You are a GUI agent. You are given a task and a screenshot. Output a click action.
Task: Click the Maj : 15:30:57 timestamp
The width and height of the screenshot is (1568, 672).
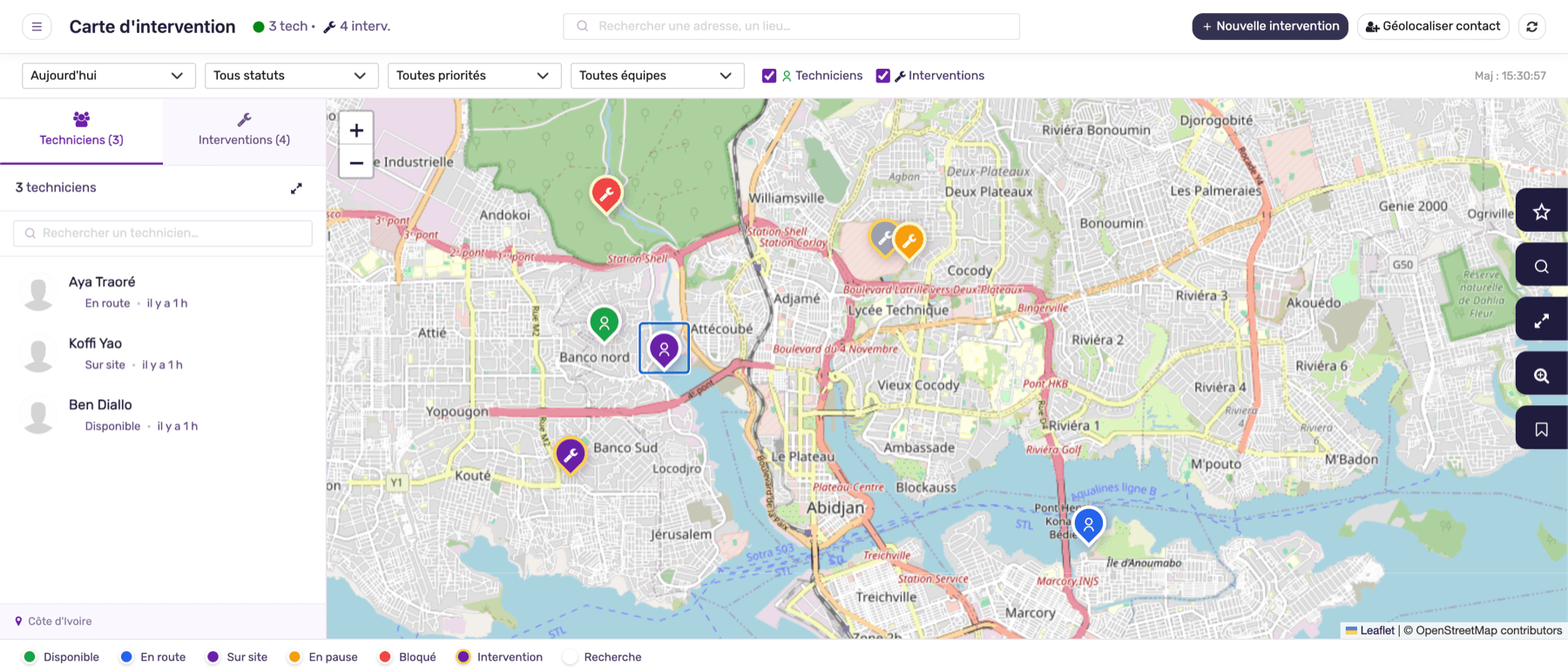pos(1510,76)
